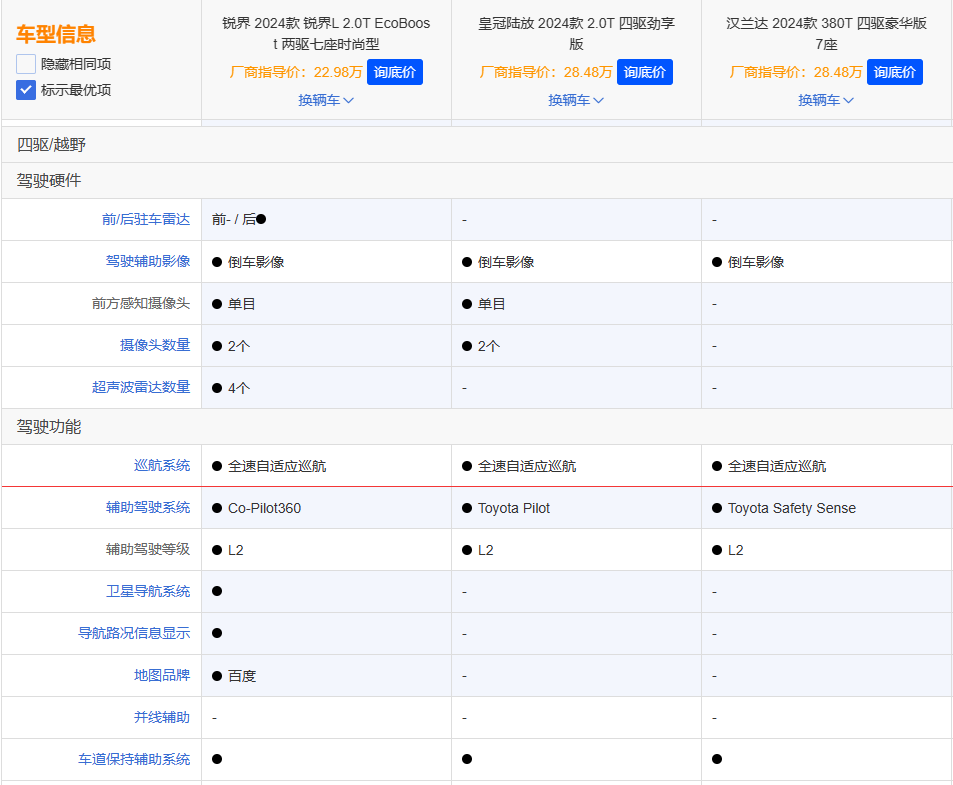Open the 地图品牌 parameter link
The height and width of the screenshot is (785, 953).
(x=161, y=675)
